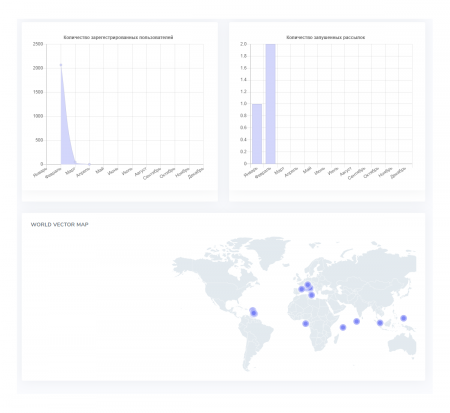The height and width of the screenshot is (413, 450).
Task: Click 'Октябрь' label under the mailings chart
Action: [371, 173]
